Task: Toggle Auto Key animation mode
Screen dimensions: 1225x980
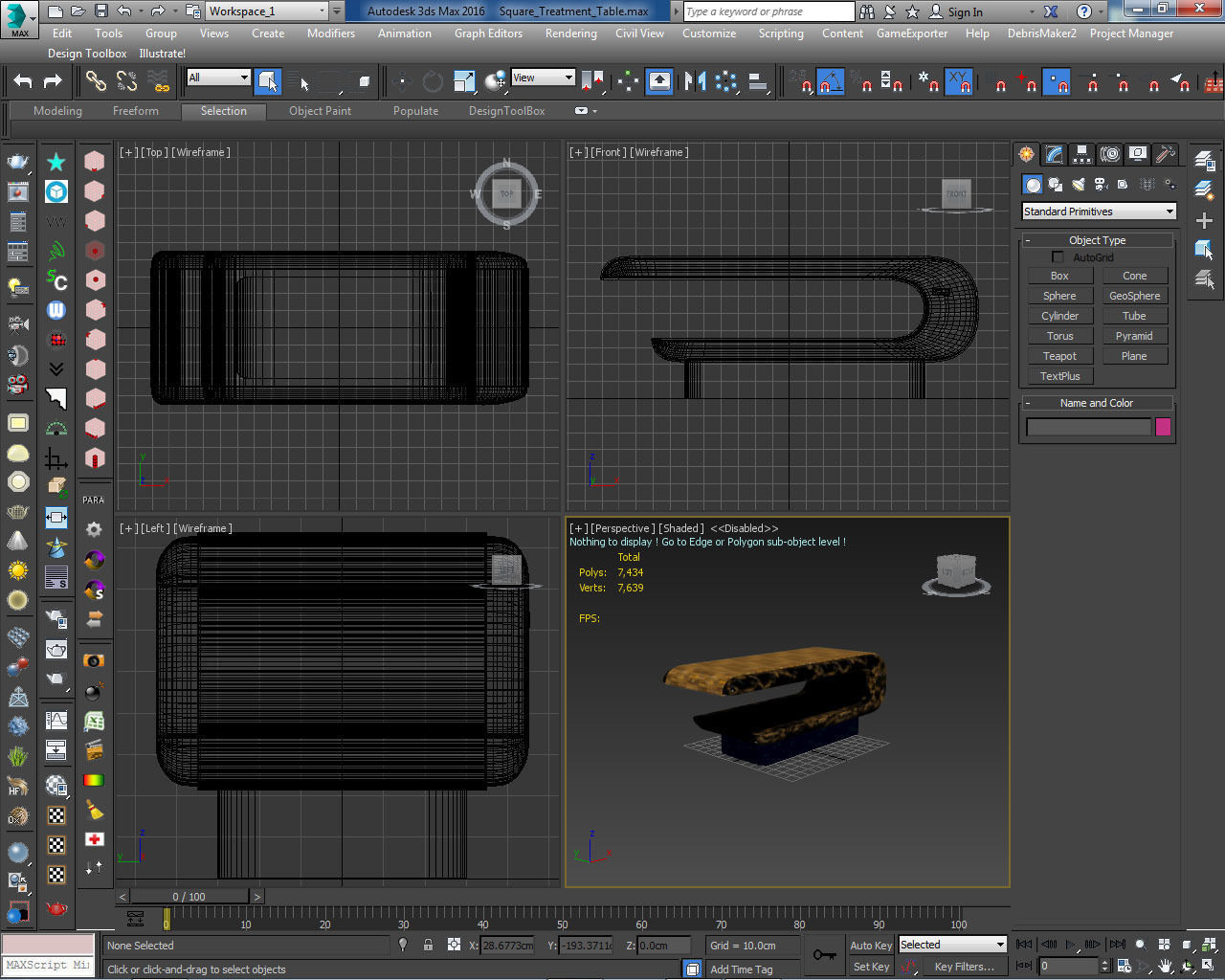Action: [x=871, y=946]
